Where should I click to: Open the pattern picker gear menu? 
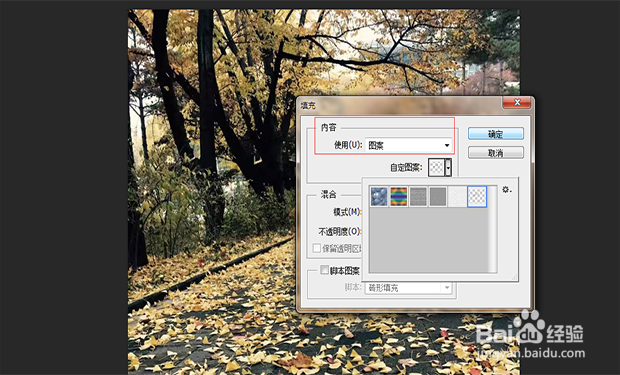coord(507,190)
